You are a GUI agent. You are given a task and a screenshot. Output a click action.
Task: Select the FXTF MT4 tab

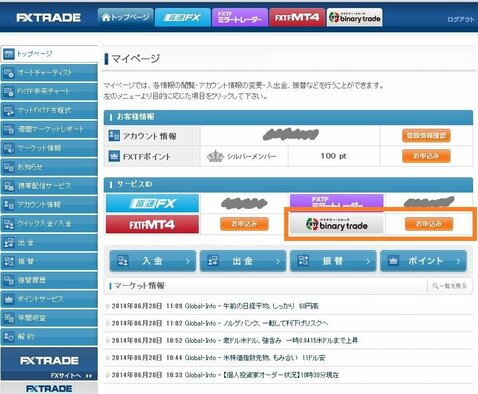297,17
